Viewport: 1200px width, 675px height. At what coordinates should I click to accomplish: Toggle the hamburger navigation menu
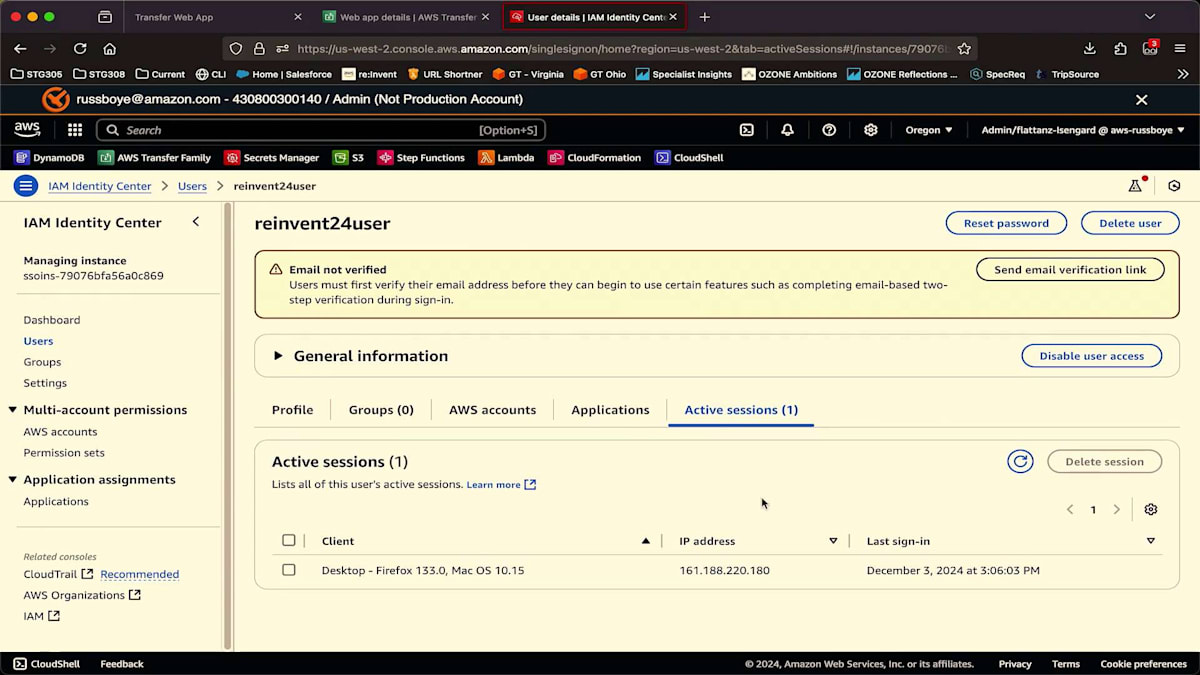(26, 186)
